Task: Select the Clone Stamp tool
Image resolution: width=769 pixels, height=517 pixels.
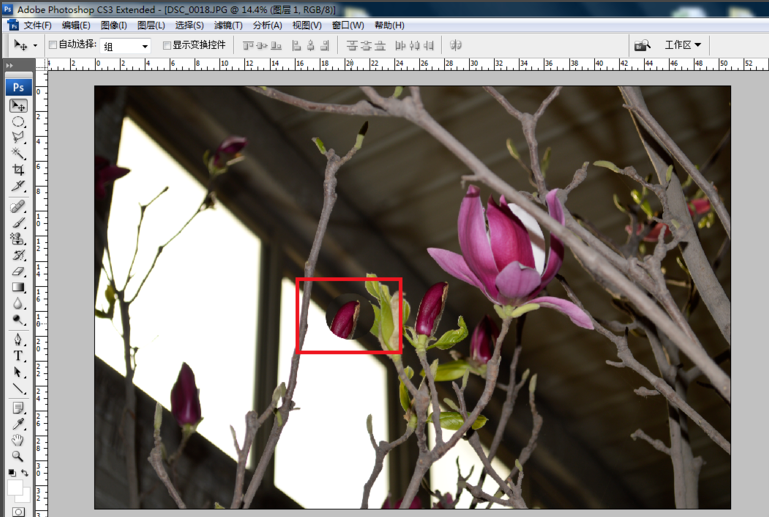Action: [x=18, y=239]
